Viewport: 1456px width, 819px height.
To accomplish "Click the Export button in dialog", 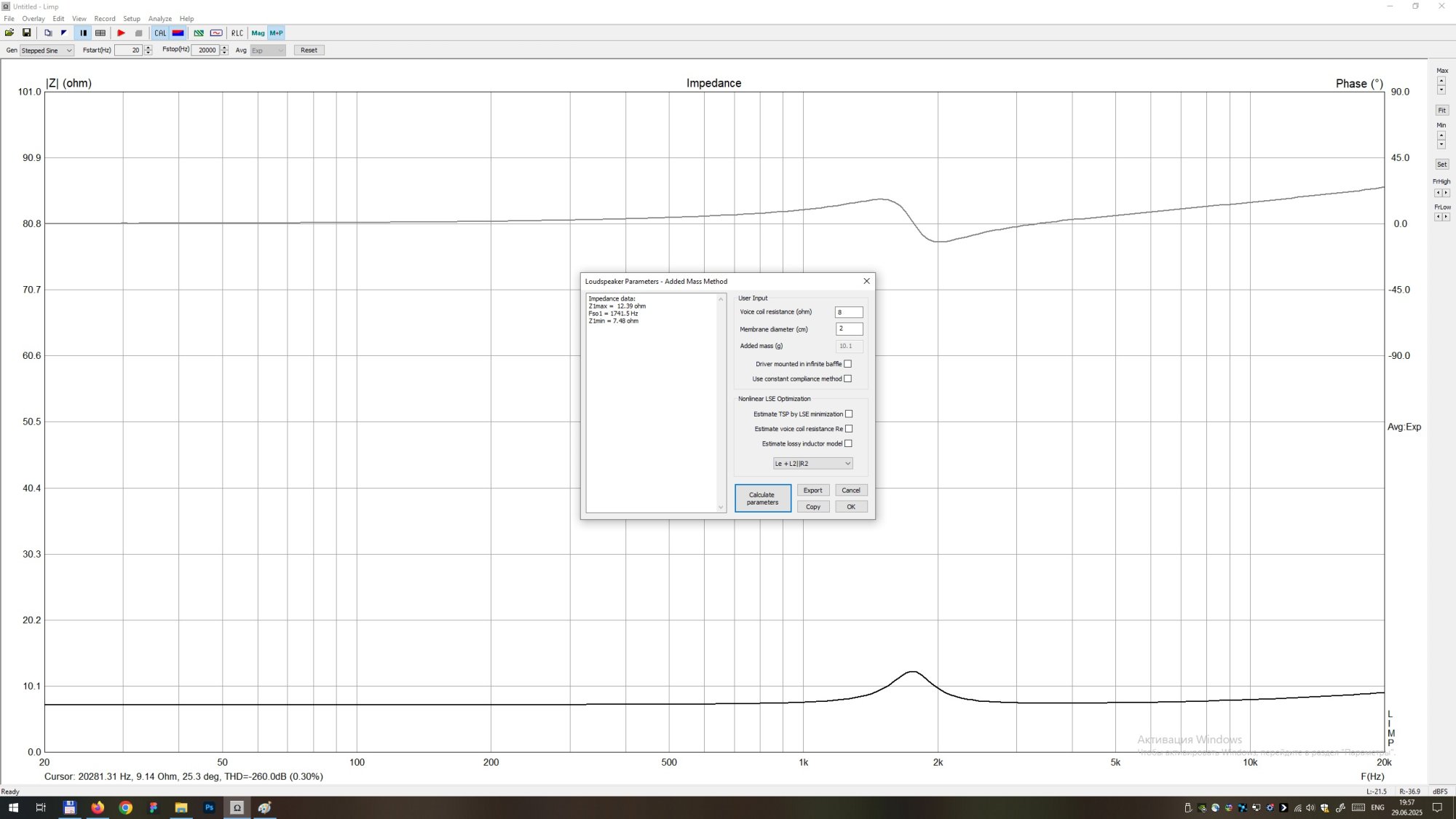I will [x=812, y=491].
